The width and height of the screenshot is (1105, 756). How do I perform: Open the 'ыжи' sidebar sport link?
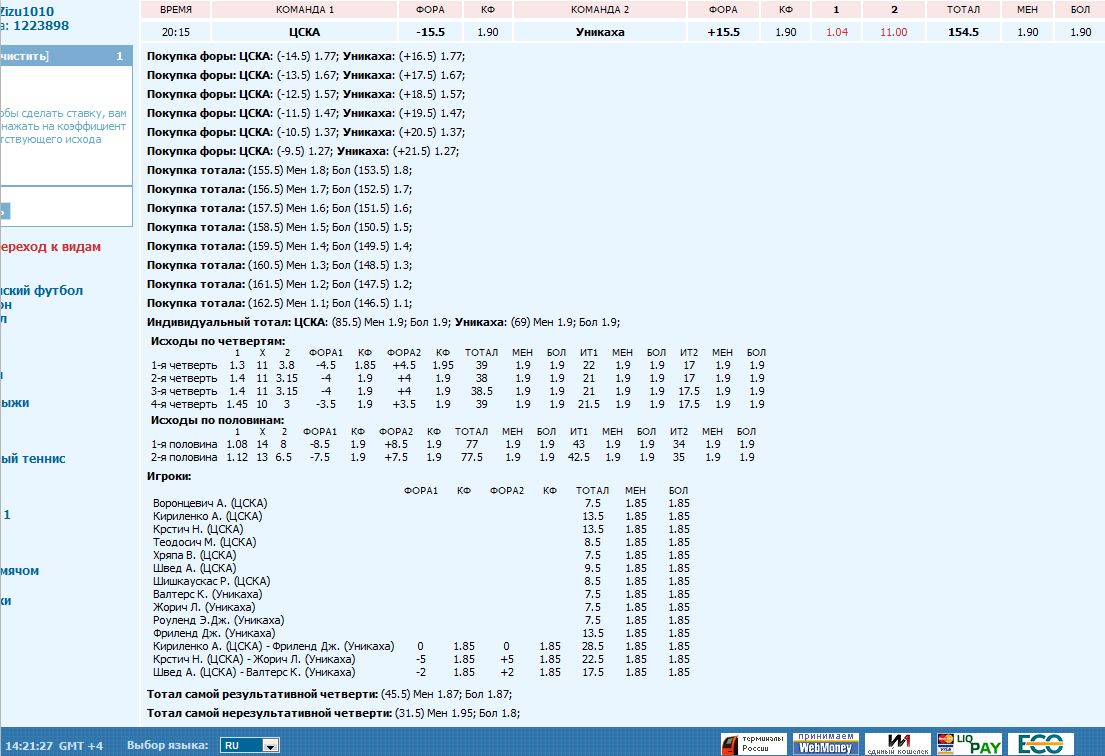[x=15, y=403]
